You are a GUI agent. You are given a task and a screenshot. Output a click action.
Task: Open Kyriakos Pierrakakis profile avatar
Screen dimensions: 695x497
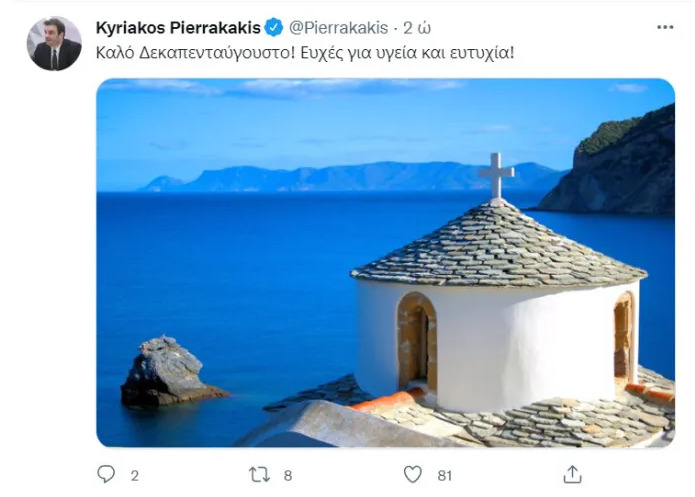click(x=54, y=43)
